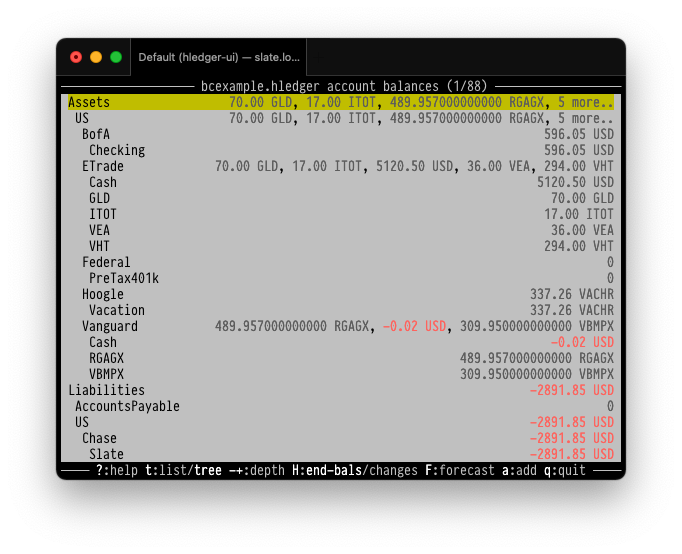The height and width of the screenshot is (554, 682).
Task: Select the ETrade account row
Action: point(102,166)
